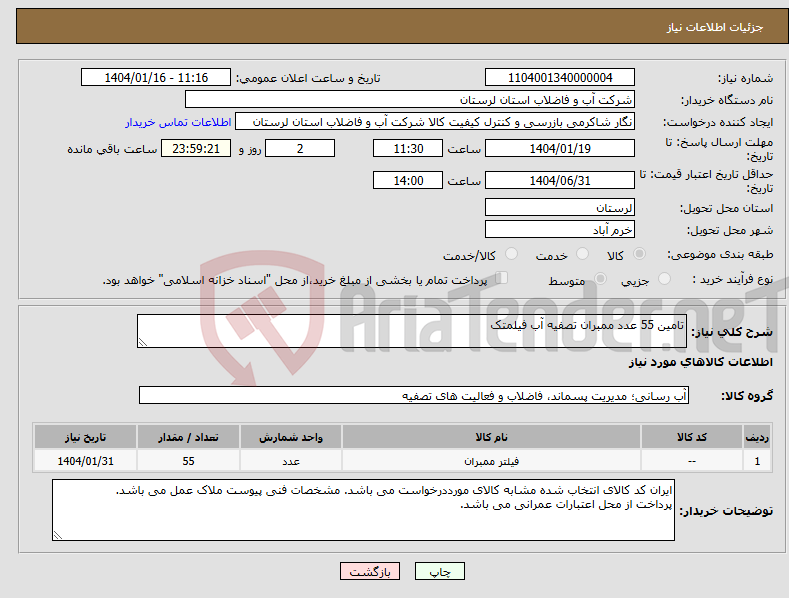
Task: Click the اطلاعات کالاهای مورد نیاز section heading
Action: pyautogui.click(x=700, y=362)
